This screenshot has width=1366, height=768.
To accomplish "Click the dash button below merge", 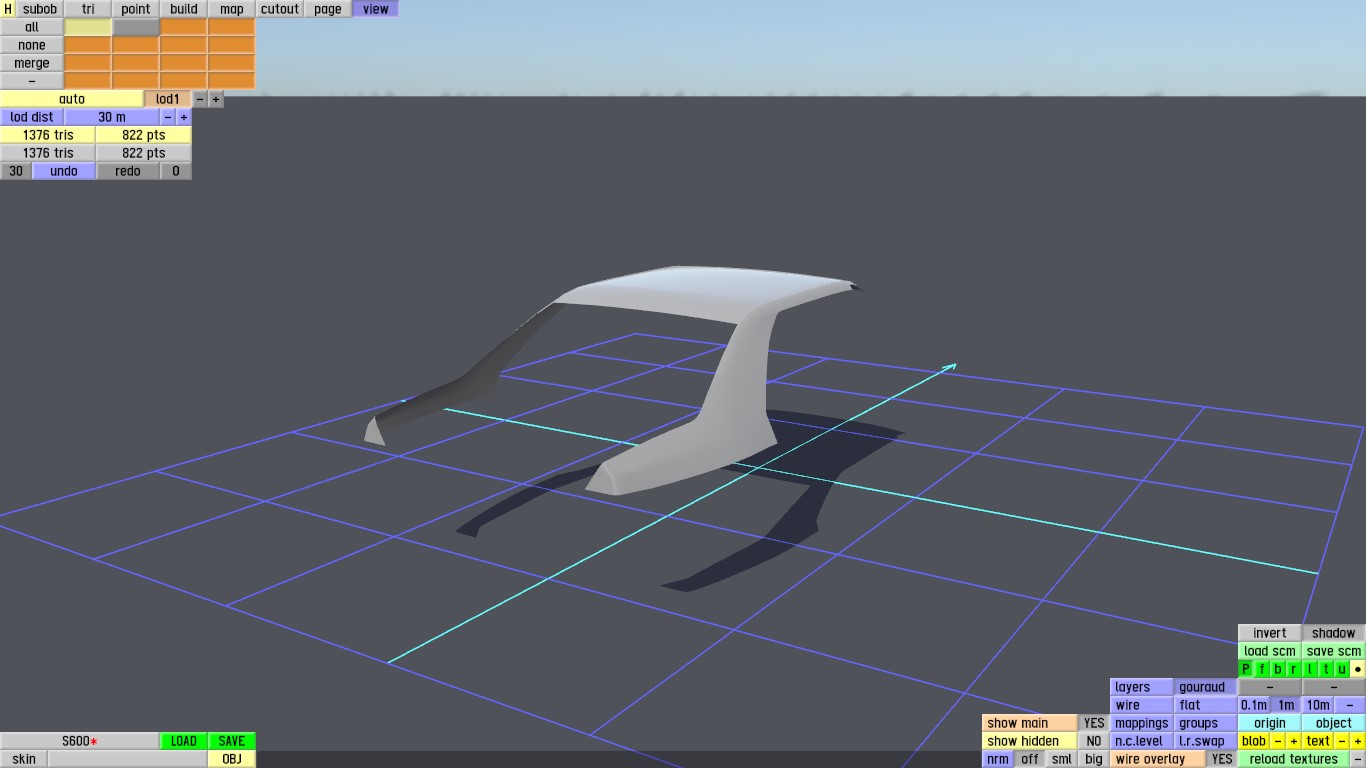I will 32,81.
